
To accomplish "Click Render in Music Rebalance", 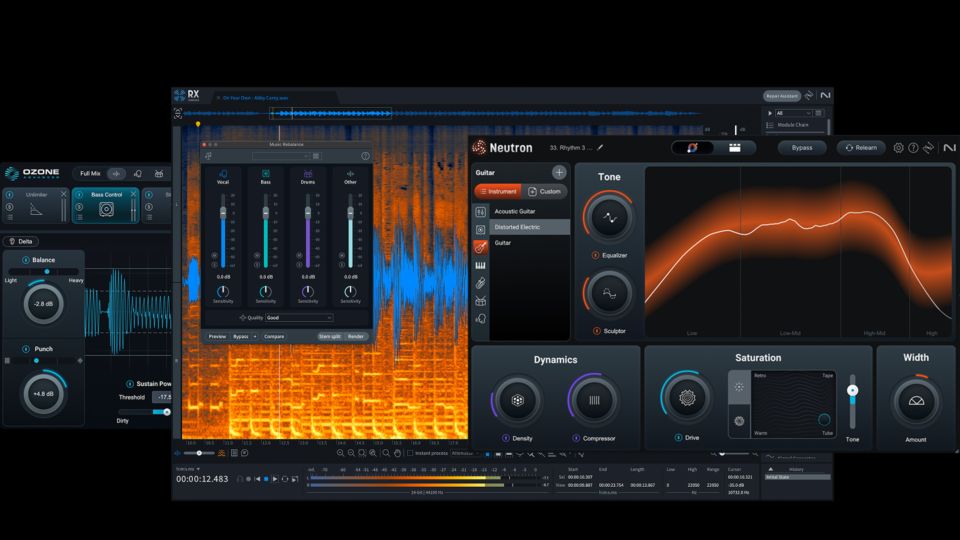I will (356, 336).
